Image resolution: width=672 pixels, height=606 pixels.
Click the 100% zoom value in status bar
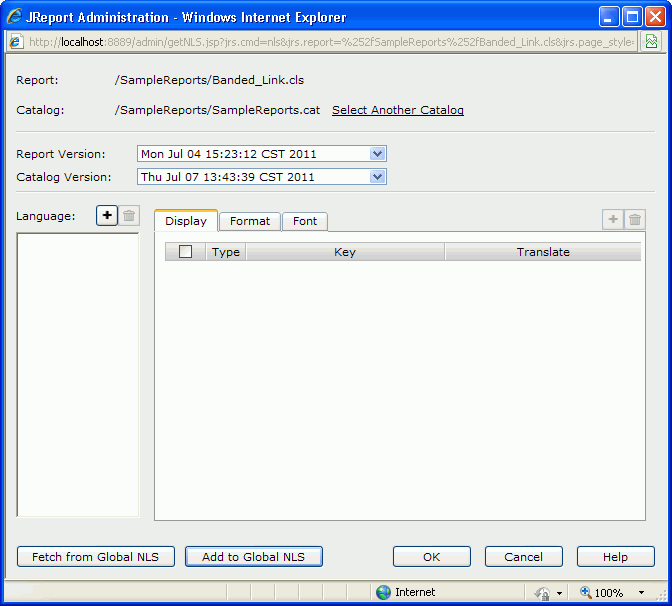coord(609,593)
